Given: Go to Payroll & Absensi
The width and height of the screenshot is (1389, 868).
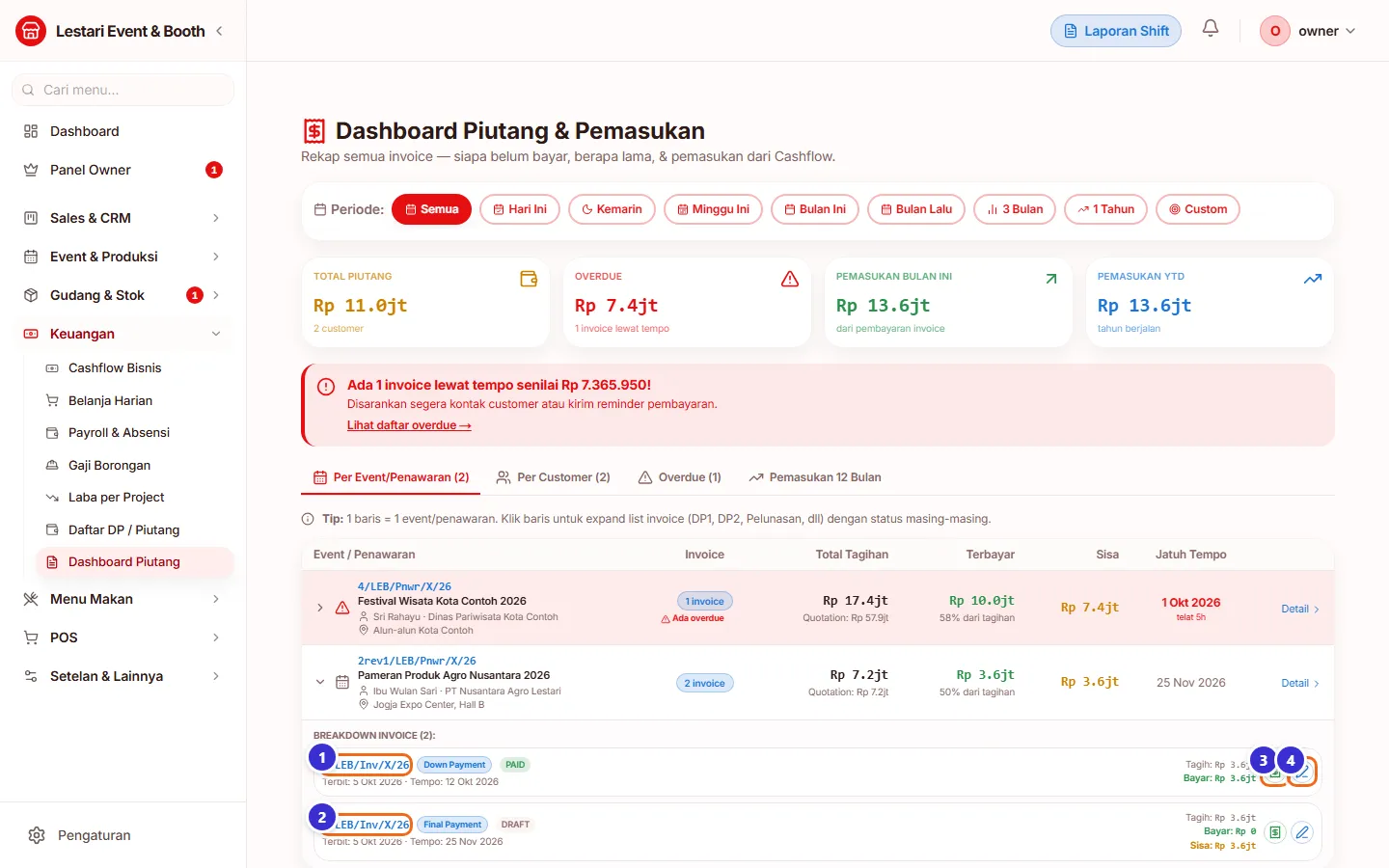Looking at the screenshot, I should (x=135, y=432).
